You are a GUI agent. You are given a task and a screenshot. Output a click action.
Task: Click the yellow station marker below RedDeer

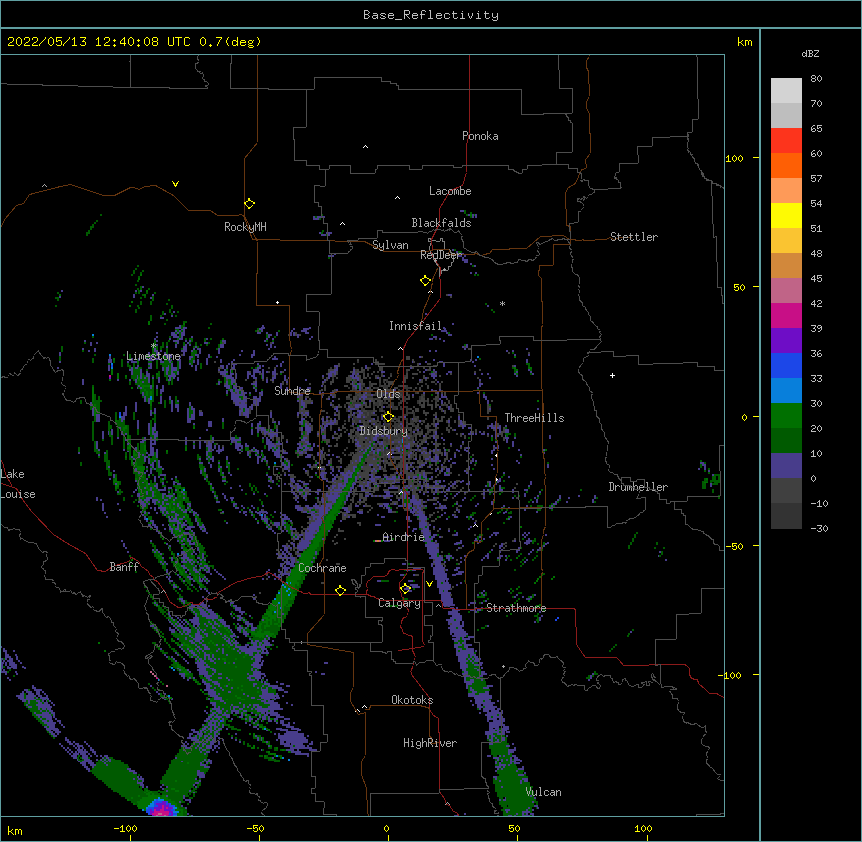[425, 281]
